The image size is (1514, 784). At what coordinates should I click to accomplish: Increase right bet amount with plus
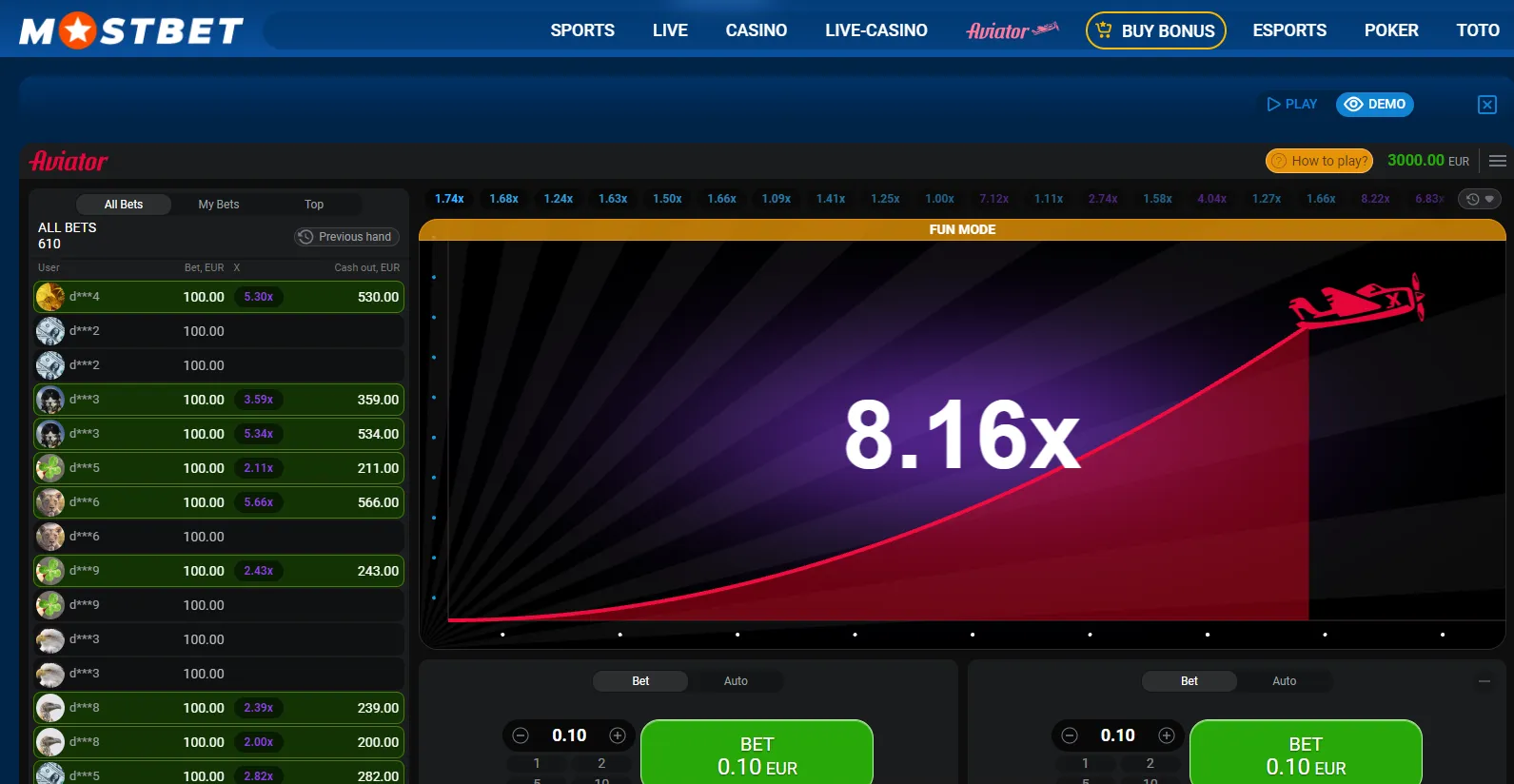click(1166, 735)
